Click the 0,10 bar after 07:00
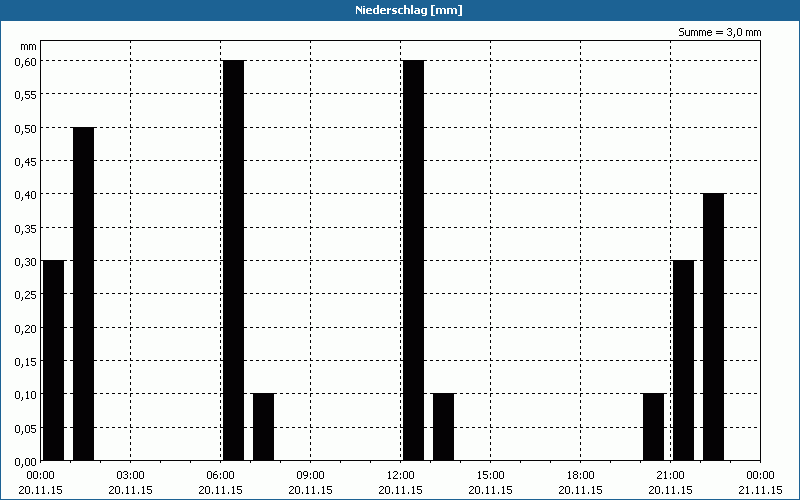This screenshot has width=800, height=500. click(264, 427)
